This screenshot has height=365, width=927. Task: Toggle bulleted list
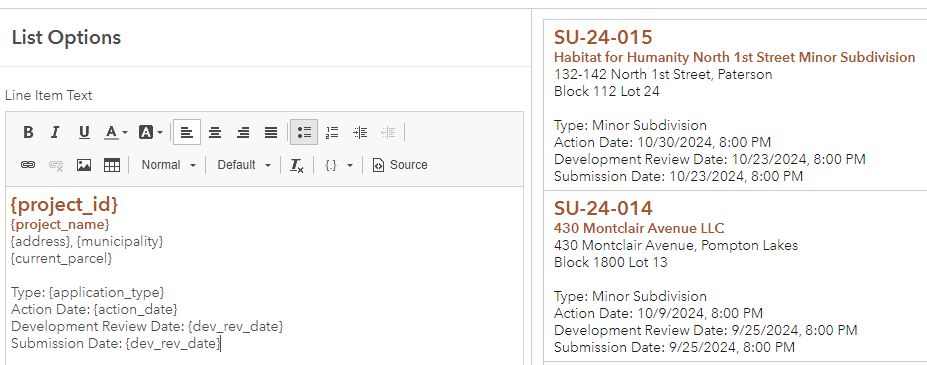pyautogui.click(x=304, y=132)
